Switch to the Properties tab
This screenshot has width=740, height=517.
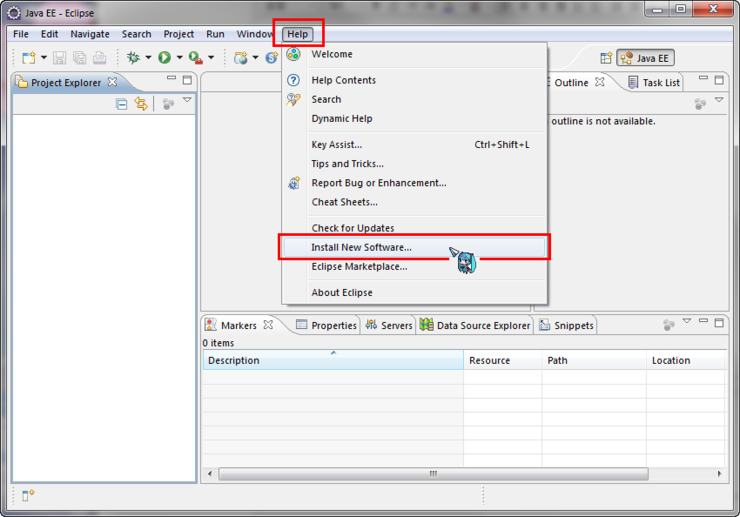[327, 325]
